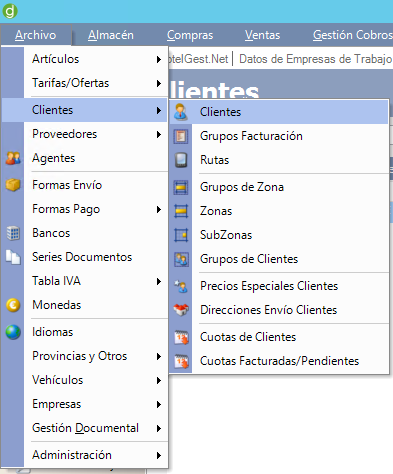
Task: Click Datos de Empresas de Trabajo tab
Action: click(315, 59)
